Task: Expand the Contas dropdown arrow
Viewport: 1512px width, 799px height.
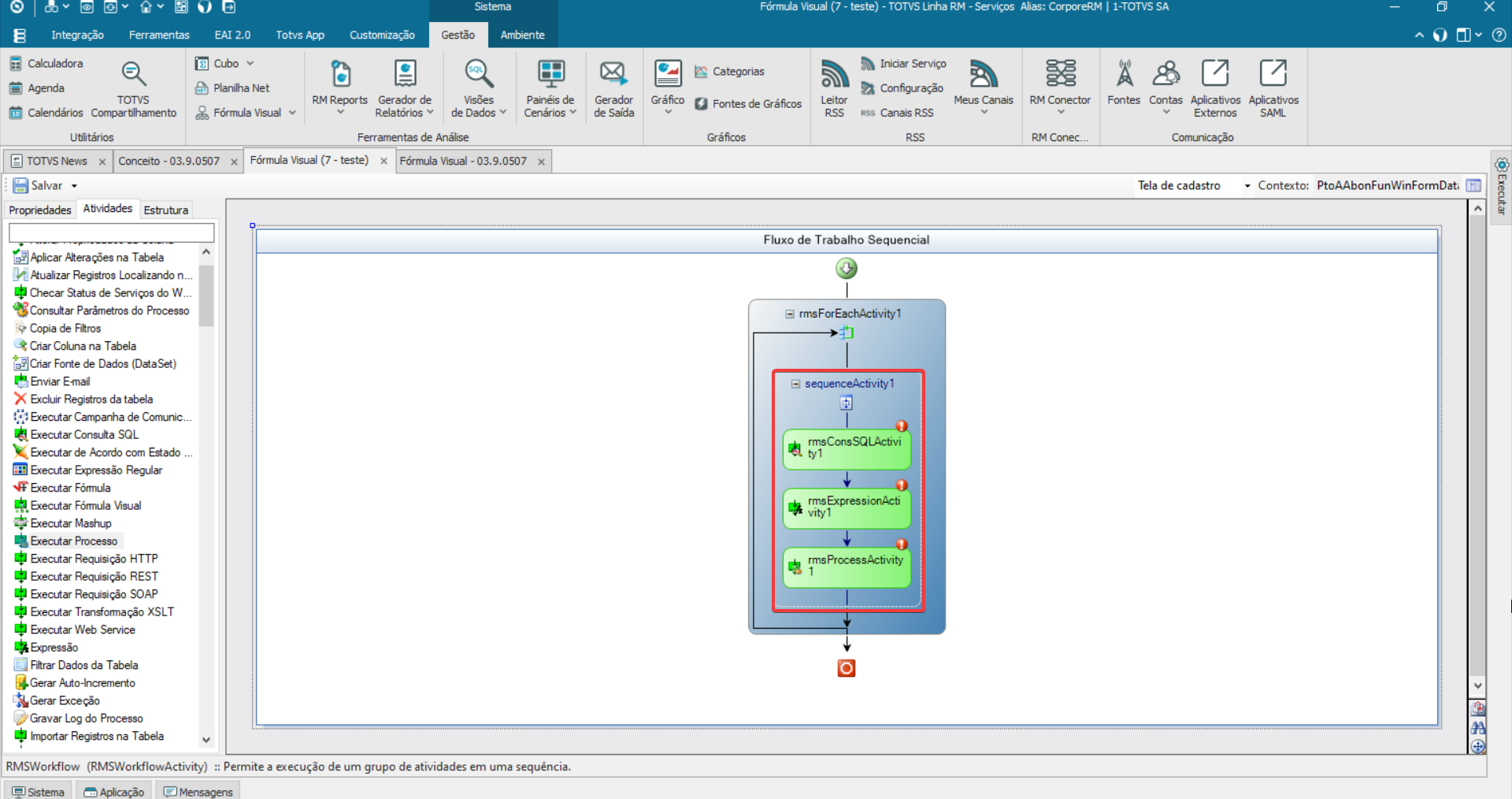Action: 1166,112
